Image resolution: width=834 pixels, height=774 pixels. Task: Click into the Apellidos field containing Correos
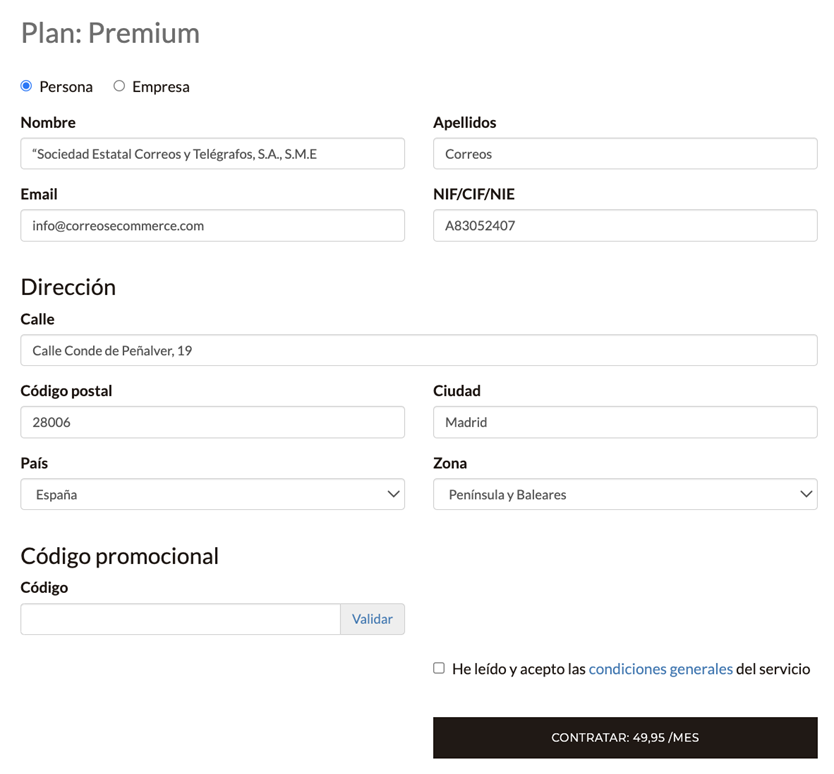625,154
